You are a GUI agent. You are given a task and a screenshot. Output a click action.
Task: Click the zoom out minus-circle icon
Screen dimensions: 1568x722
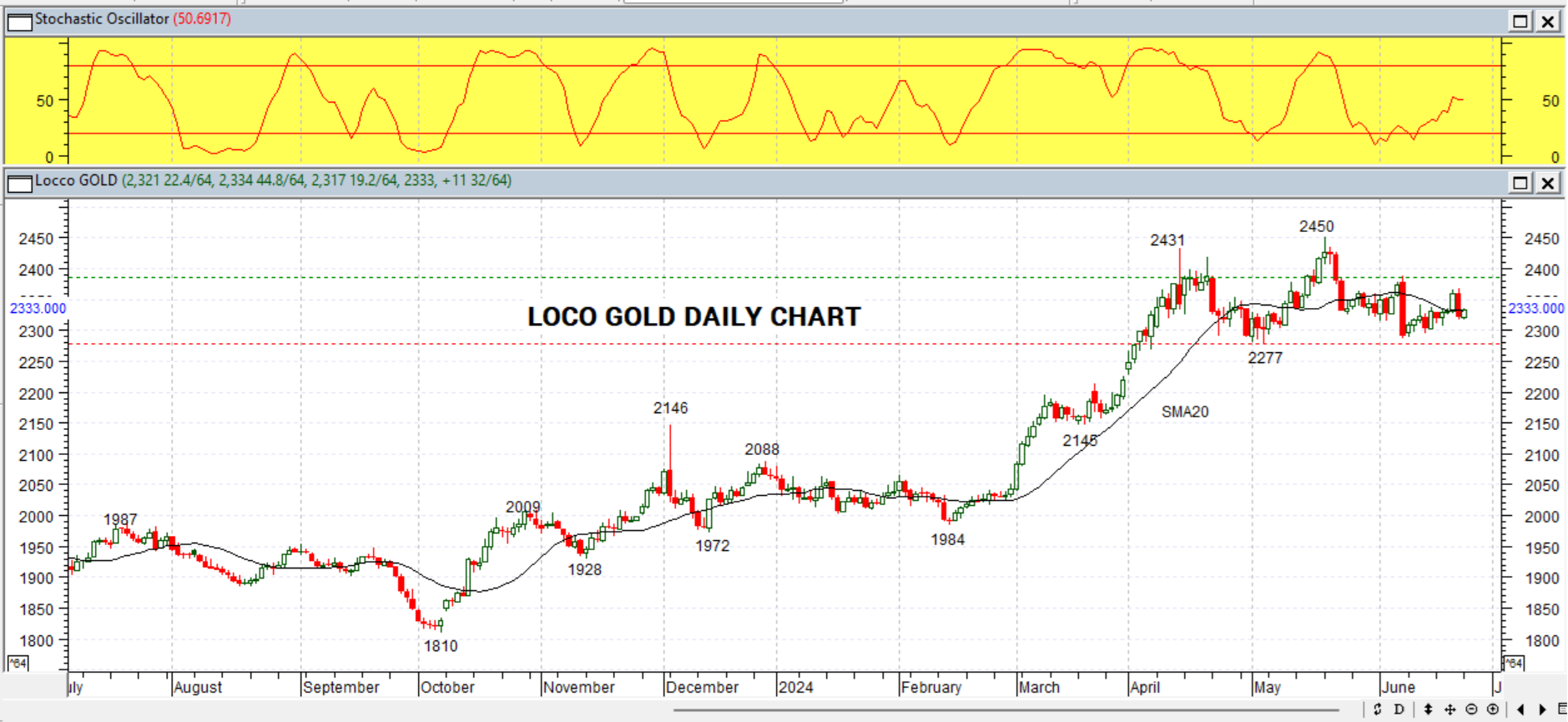coord(1471,709)
